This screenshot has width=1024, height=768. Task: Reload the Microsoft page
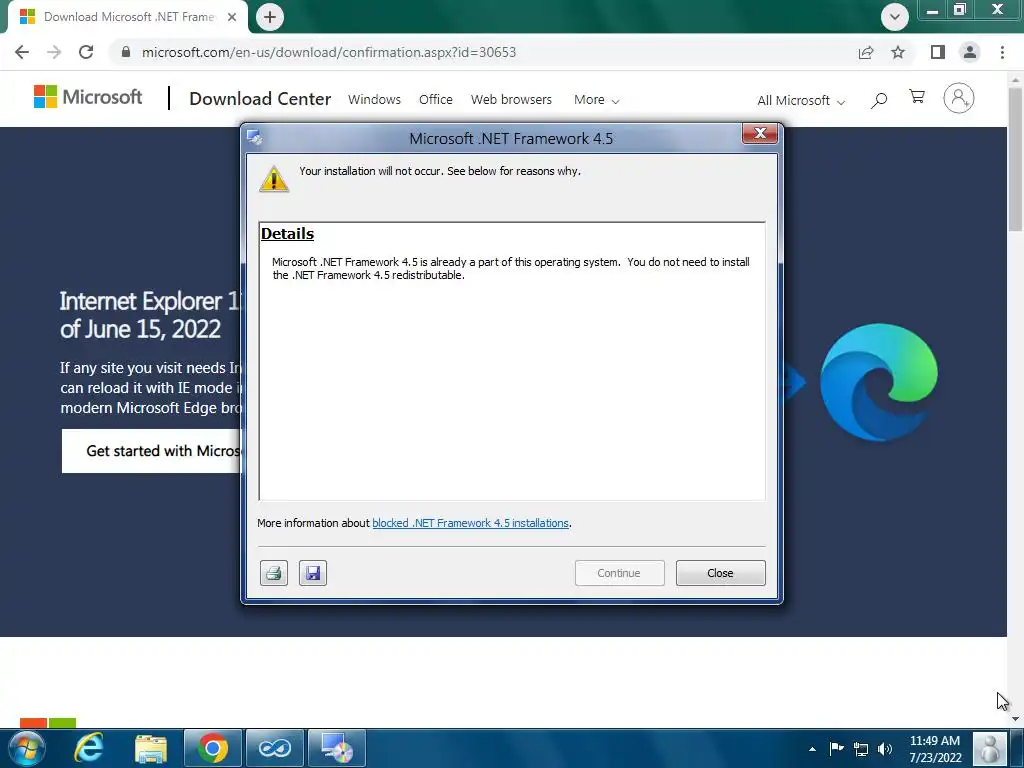(x=86, y=52)
